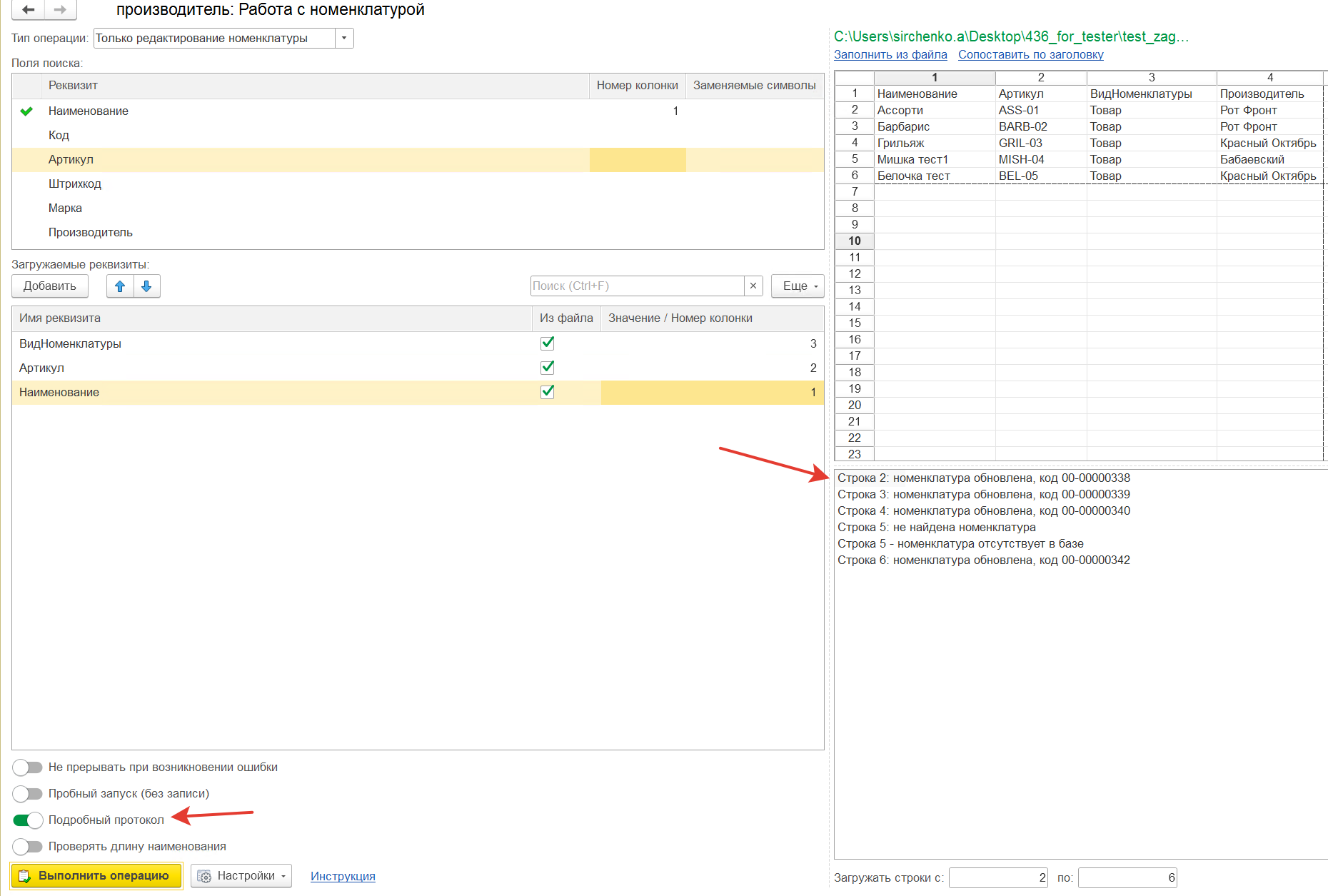Click the back navigation arrow
The image size is (1328, 896).
click(29, 9)
